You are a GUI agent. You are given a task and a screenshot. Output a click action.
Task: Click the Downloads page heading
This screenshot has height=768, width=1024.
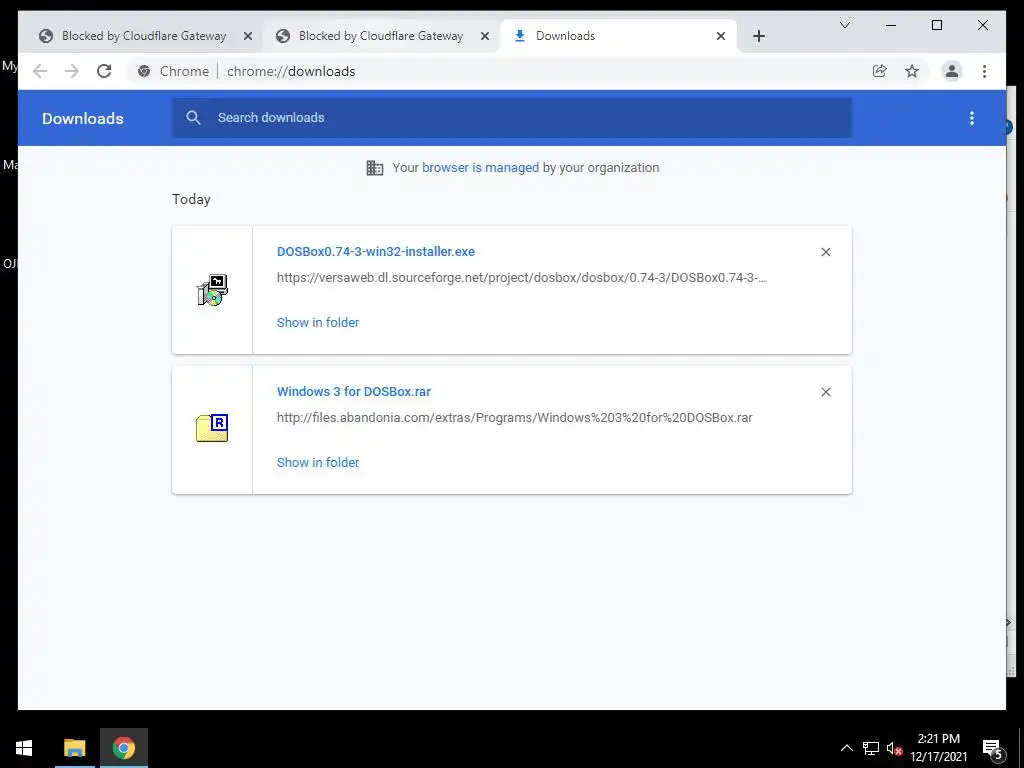point(83,118)
